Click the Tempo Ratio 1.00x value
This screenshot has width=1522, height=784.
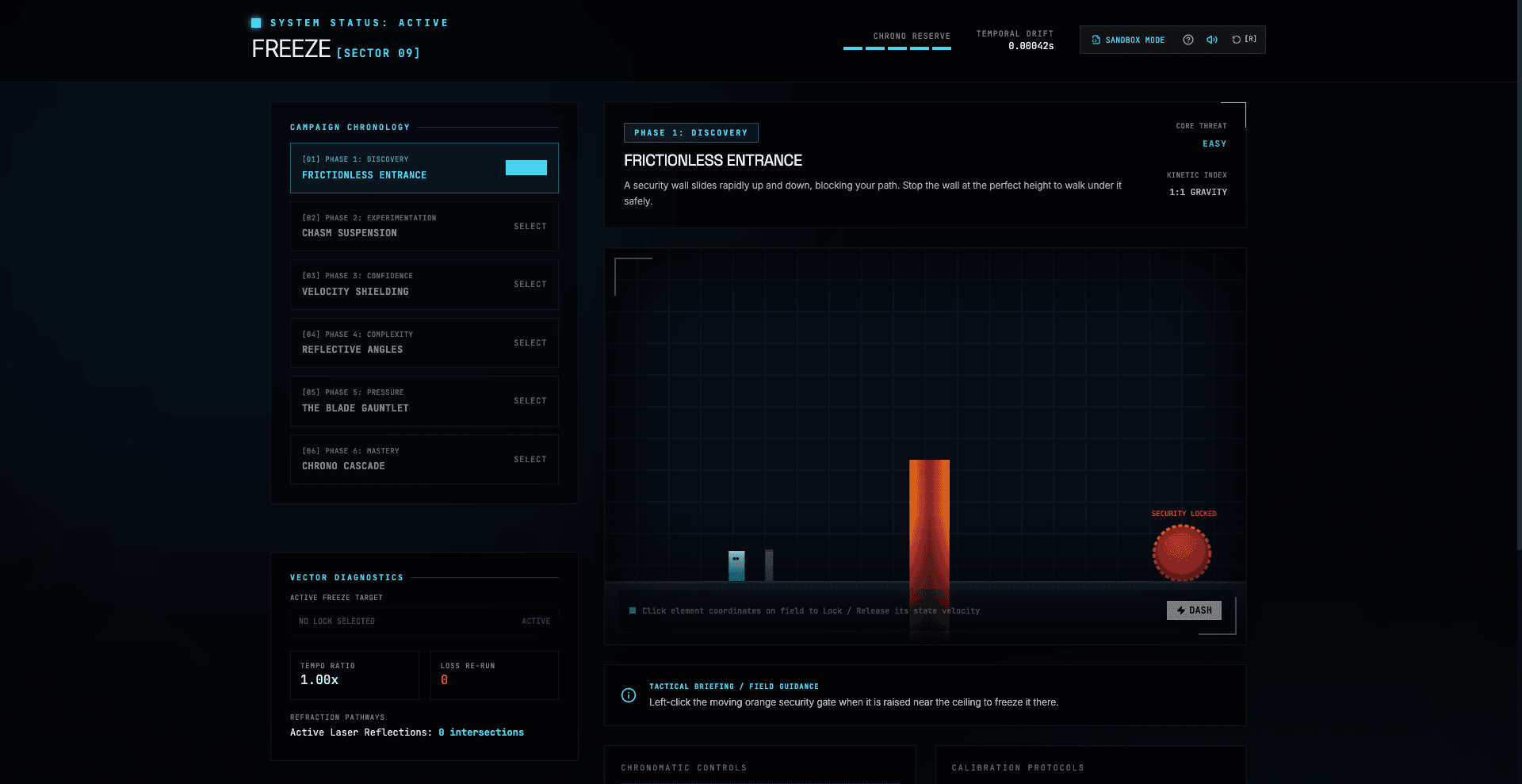point(319,680)
